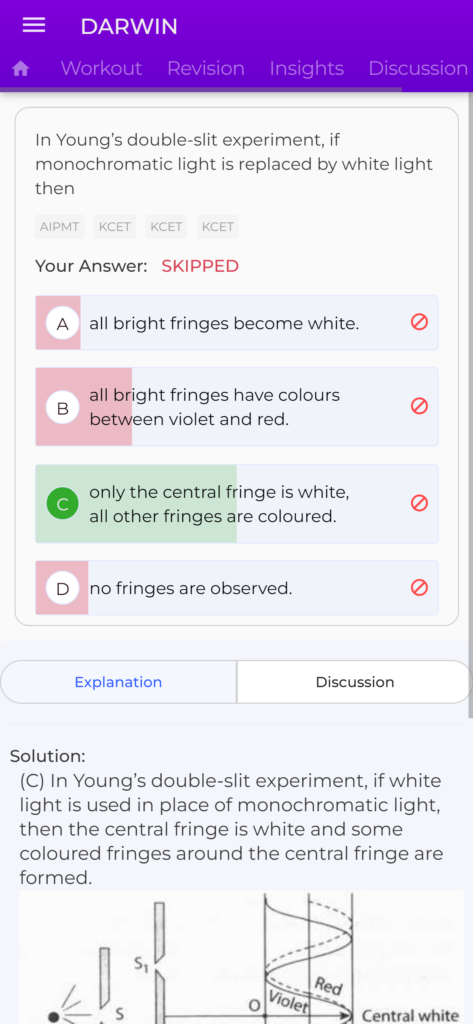Image resolution: width=473 pixels, height=1024 pixels.
Task: Switch to the Workout tab
Action: pyautogui.click(x=101, y=69)
